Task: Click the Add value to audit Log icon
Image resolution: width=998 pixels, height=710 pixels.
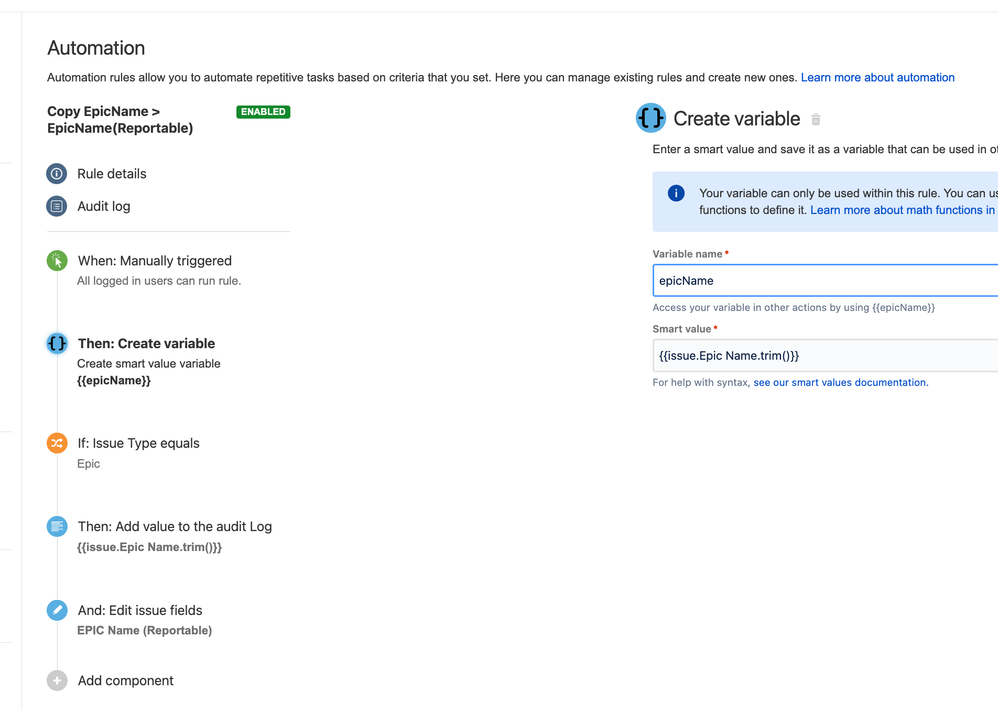Action: (x=57, y=526)
